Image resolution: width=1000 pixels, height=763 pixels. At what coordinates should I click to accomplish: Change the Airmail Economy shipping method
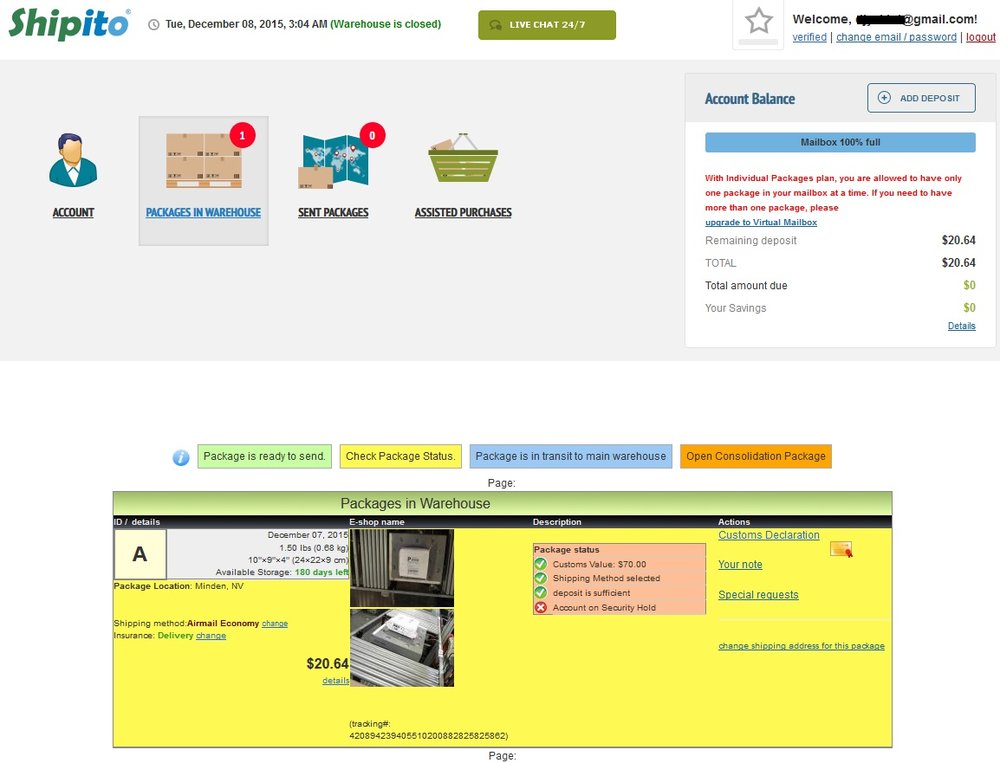274,624
